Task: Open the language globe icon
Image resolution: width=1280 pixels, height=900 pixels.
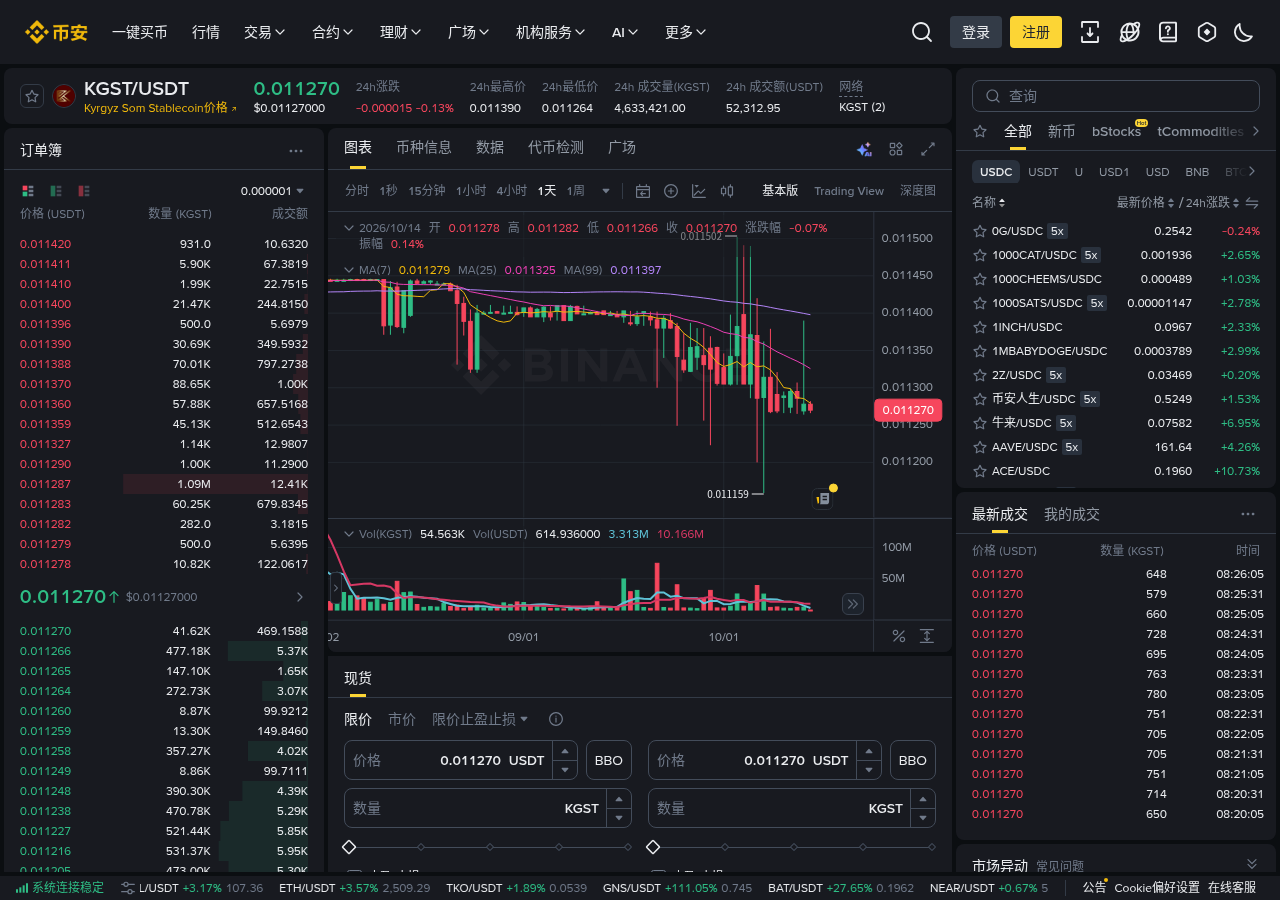Action: 1130,32
